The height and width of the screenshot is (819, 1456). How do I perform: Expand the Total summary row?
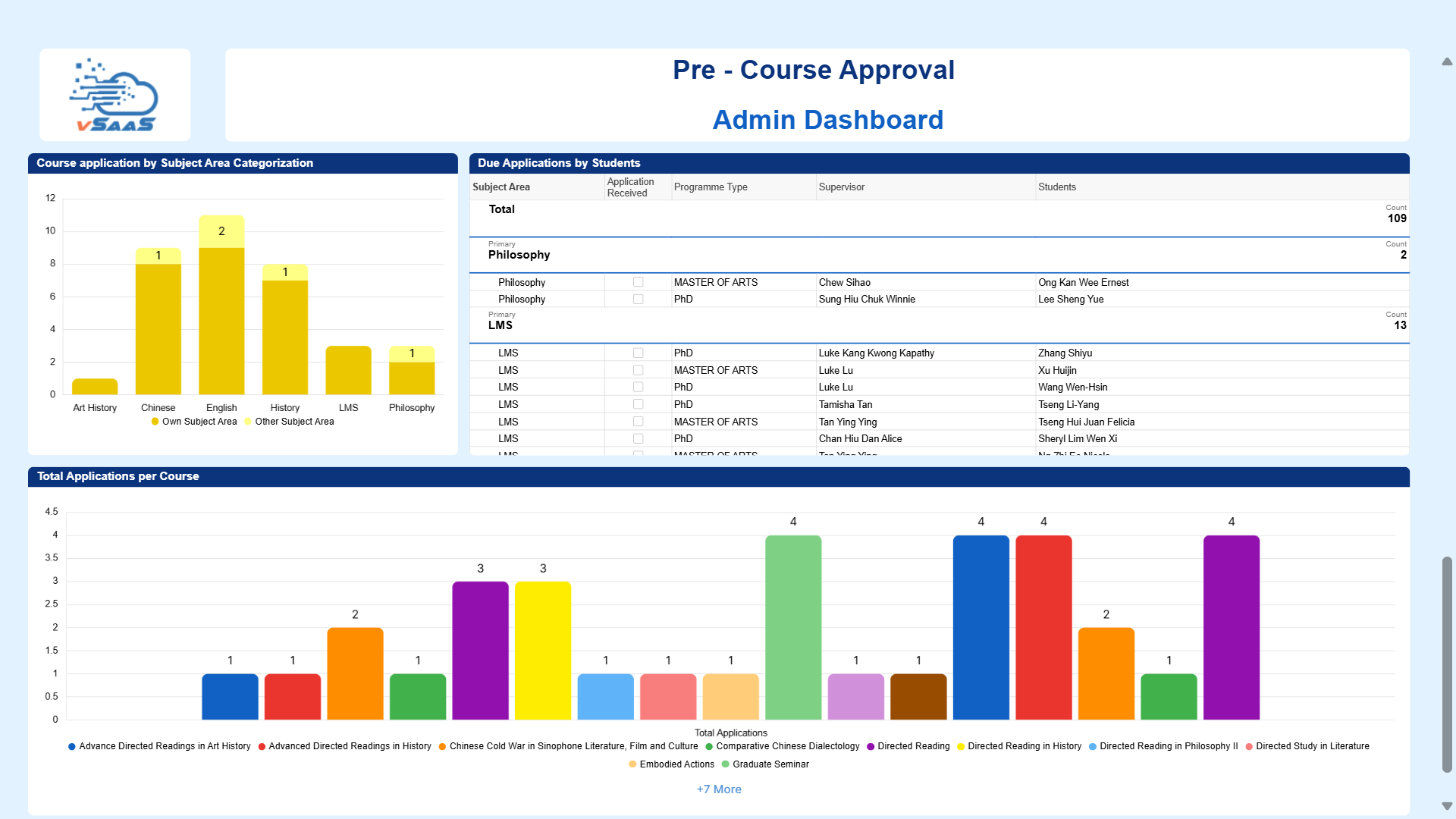501,209
